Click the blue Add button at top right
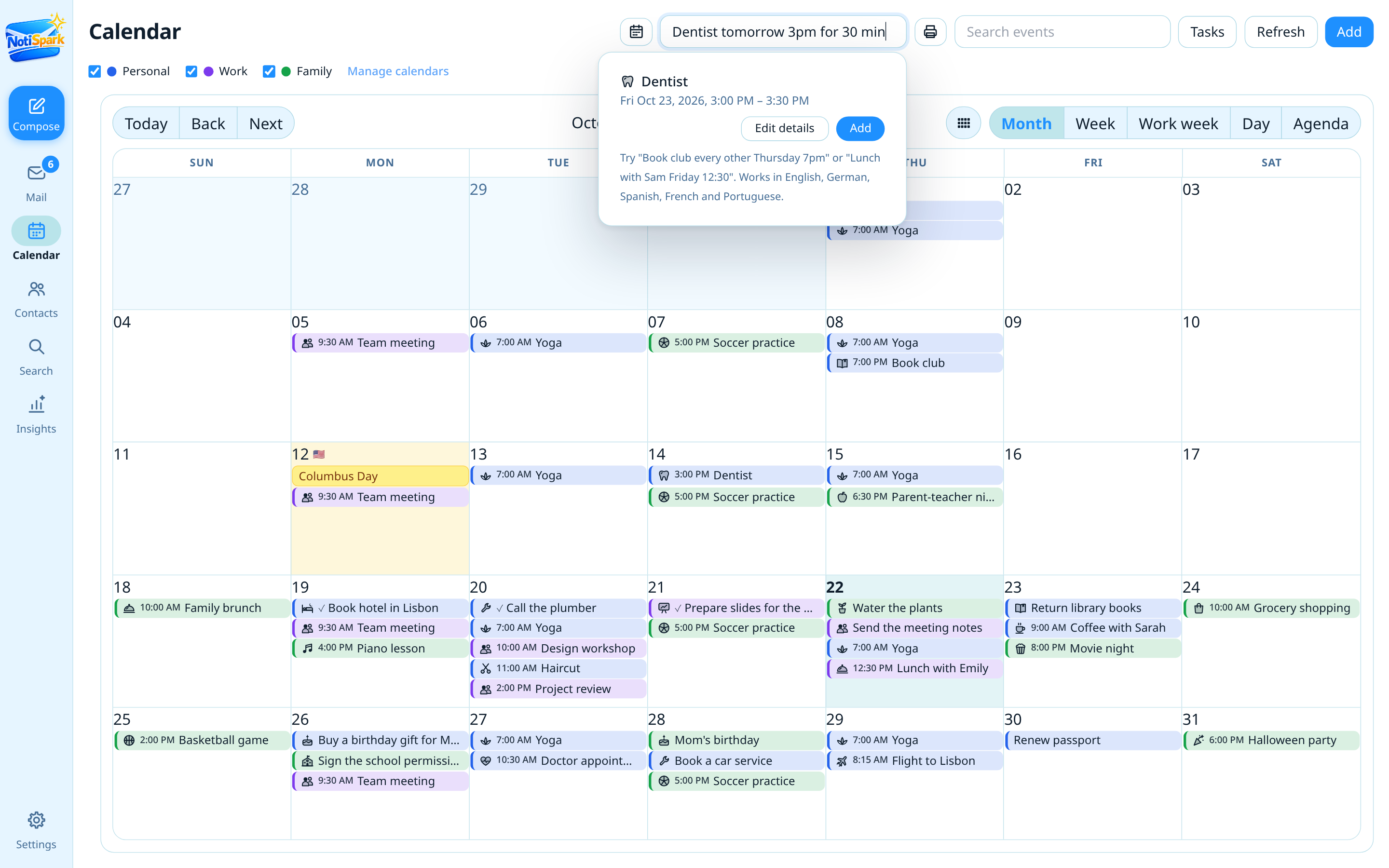Viewport: 1389px width, 868px height. (x=1348, y=31)
